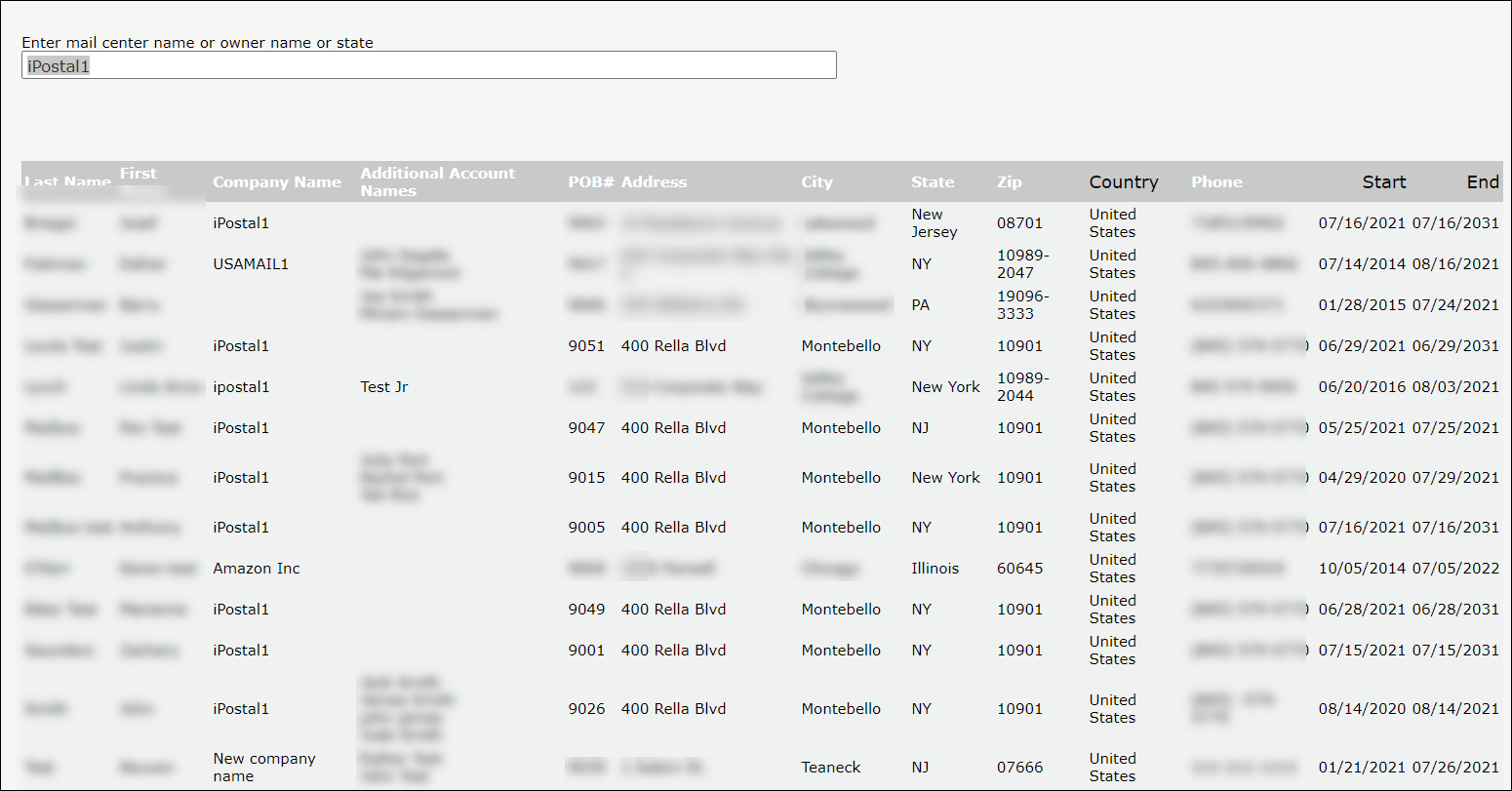Click zip code 10989-2044
Screen dimensions: 1512x791
1023,387
